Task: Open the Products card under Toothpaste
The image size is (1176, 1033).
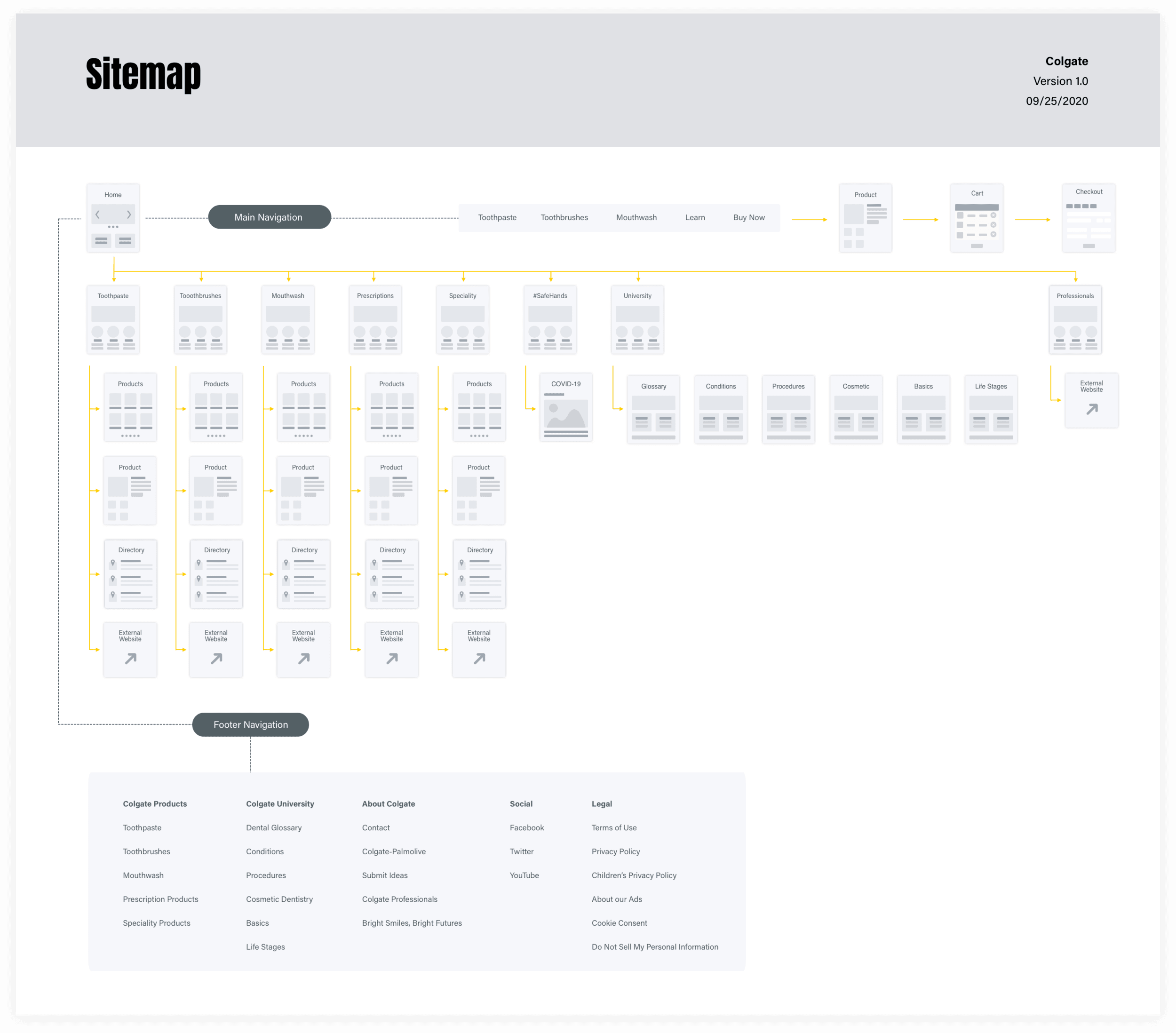Action: coord(131,407)
